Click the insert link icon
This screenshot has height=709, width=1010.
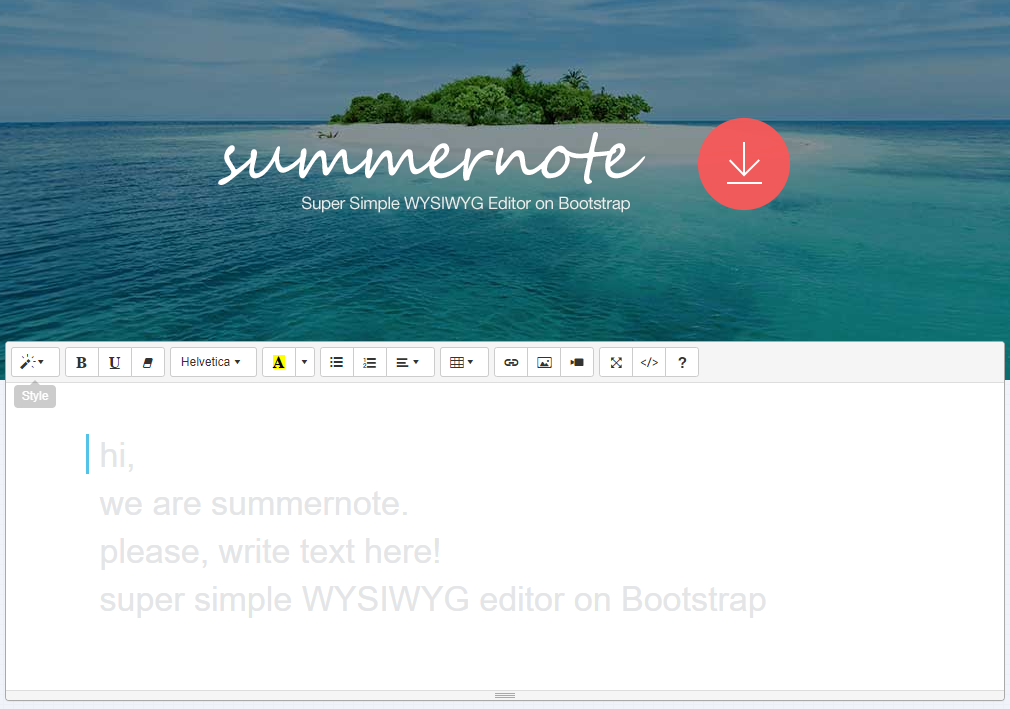point(511,362)
